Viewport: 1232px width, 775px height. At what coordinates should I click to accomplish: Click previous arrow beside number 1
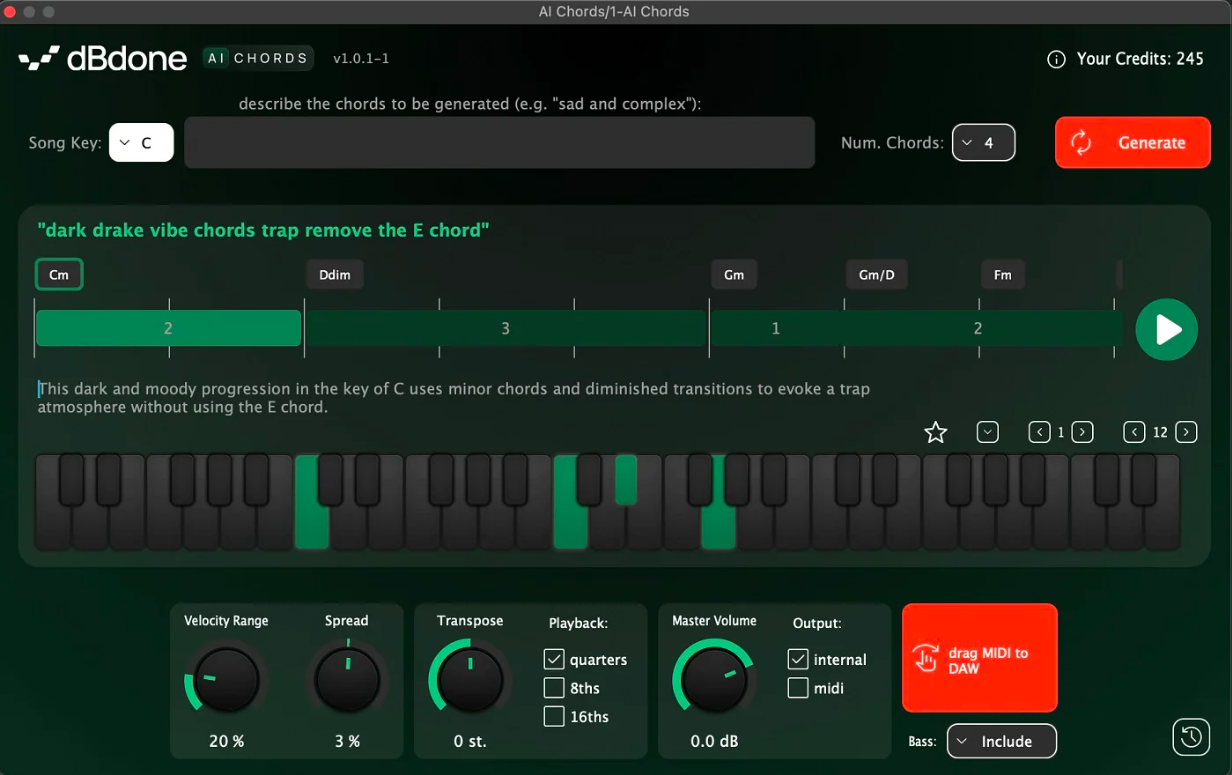pyautogui.click(x=1039, y=432)
